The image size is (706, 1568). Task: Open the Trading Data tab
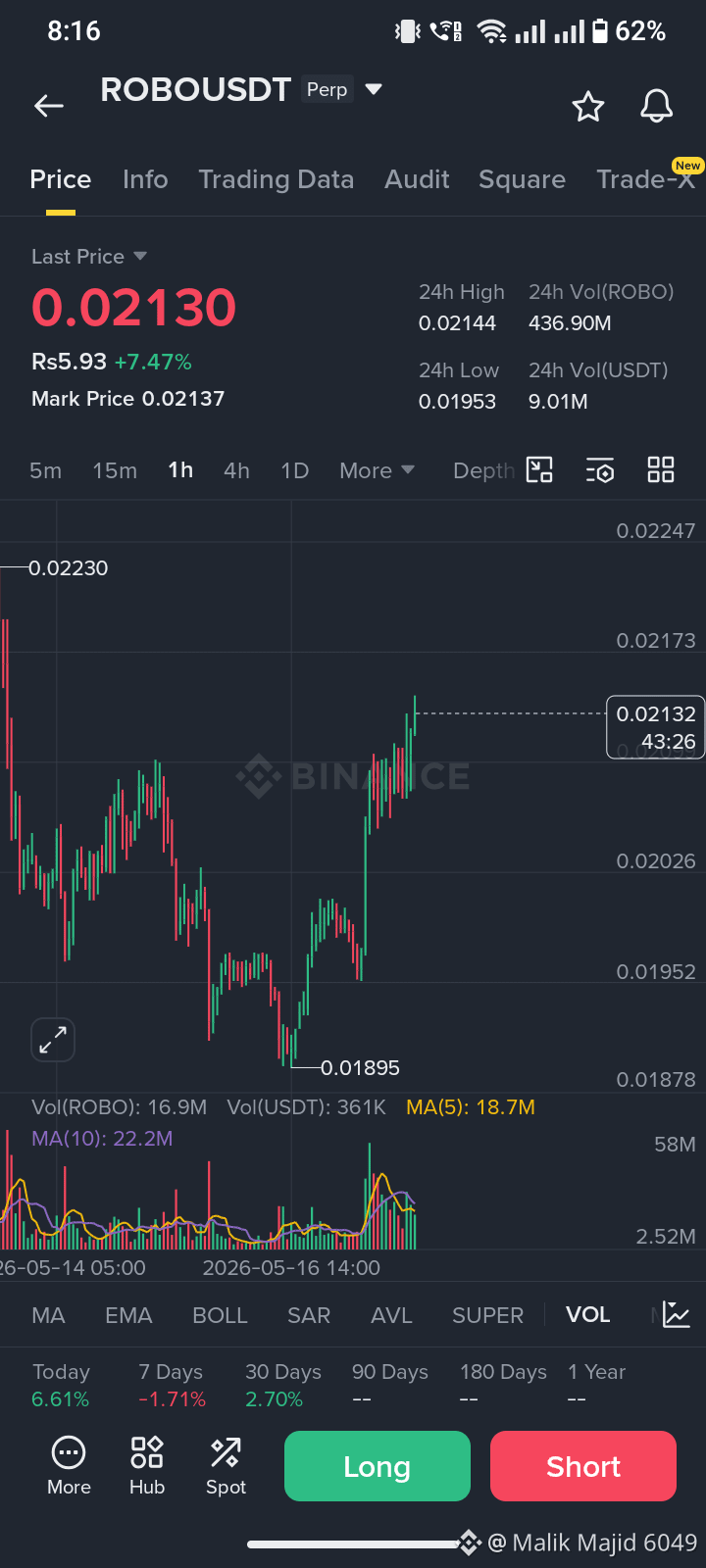click(x=277, y=179)
